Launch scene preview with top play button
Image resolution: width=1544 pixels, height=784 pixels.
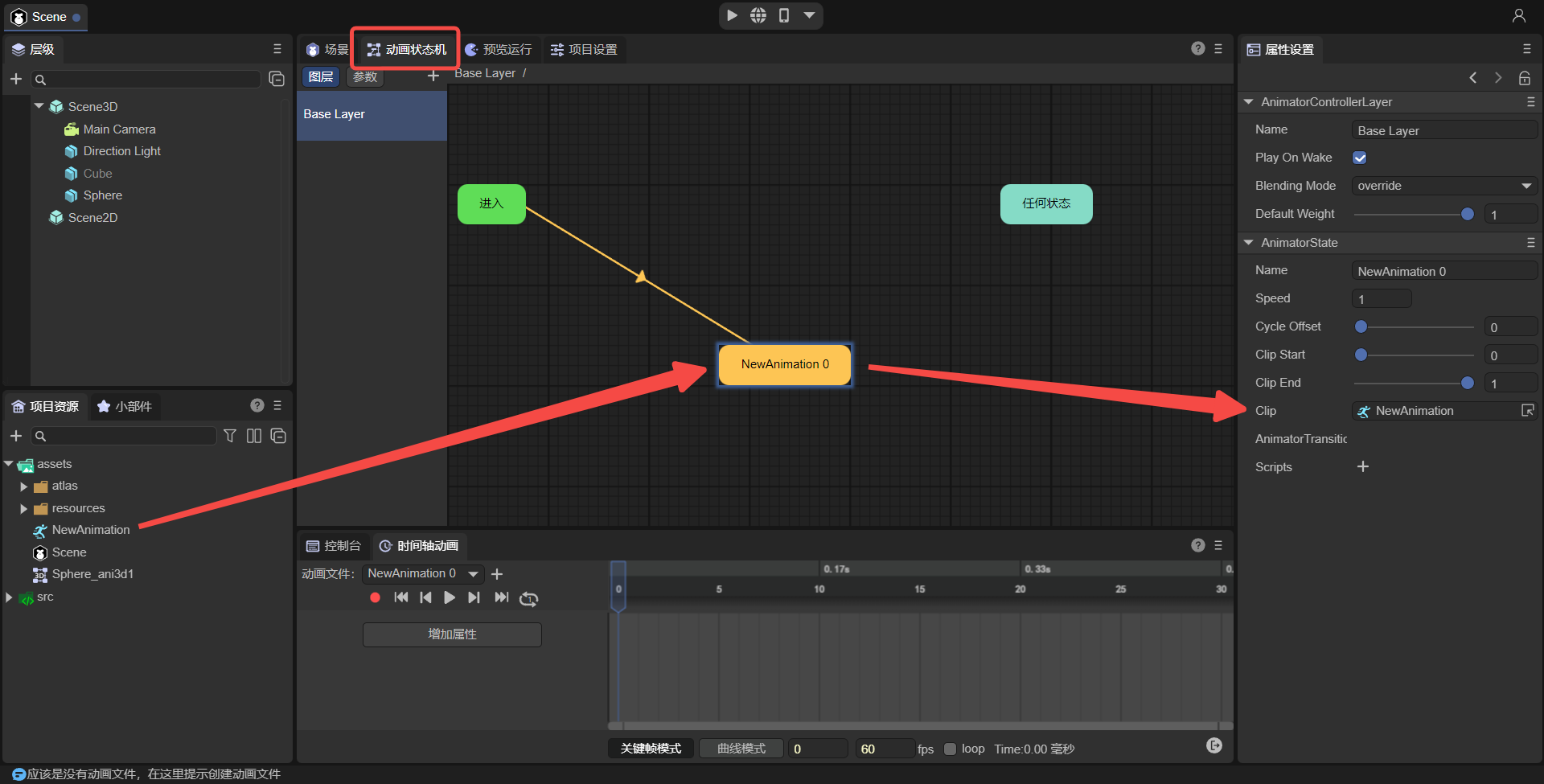click(x=732, y=15)
